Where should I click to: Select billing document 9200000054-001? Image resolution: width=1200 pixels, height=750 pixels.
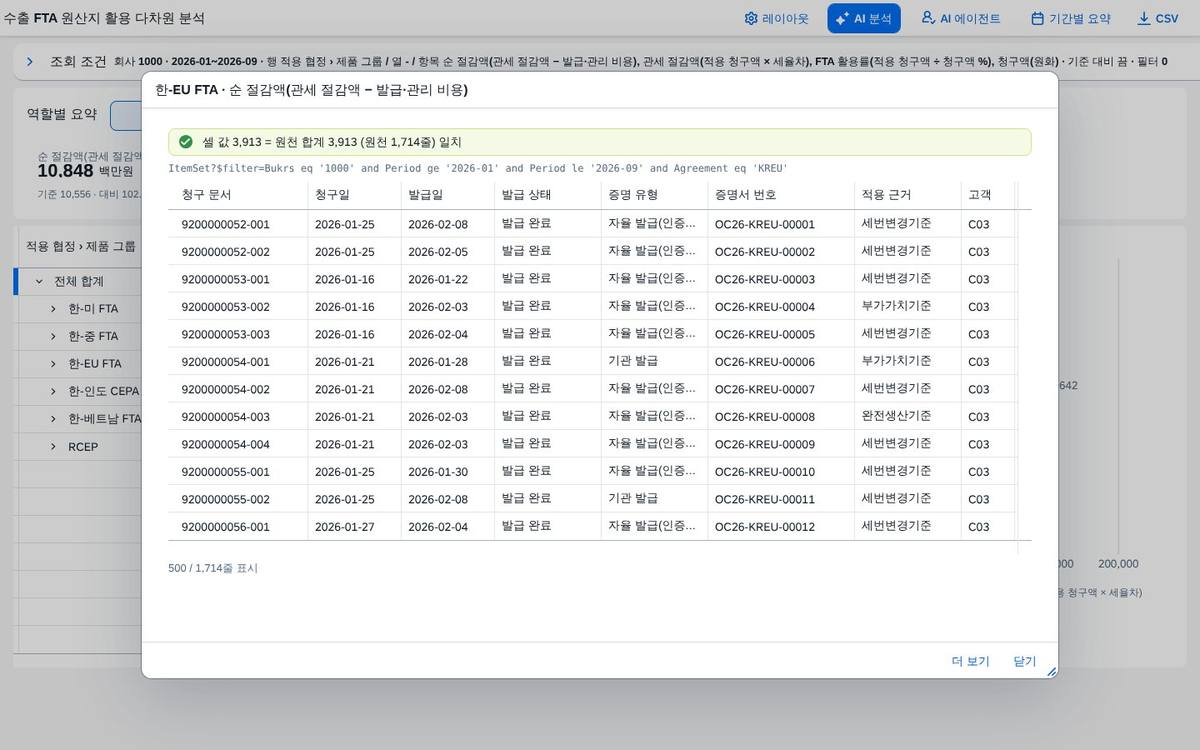point(225,362)
